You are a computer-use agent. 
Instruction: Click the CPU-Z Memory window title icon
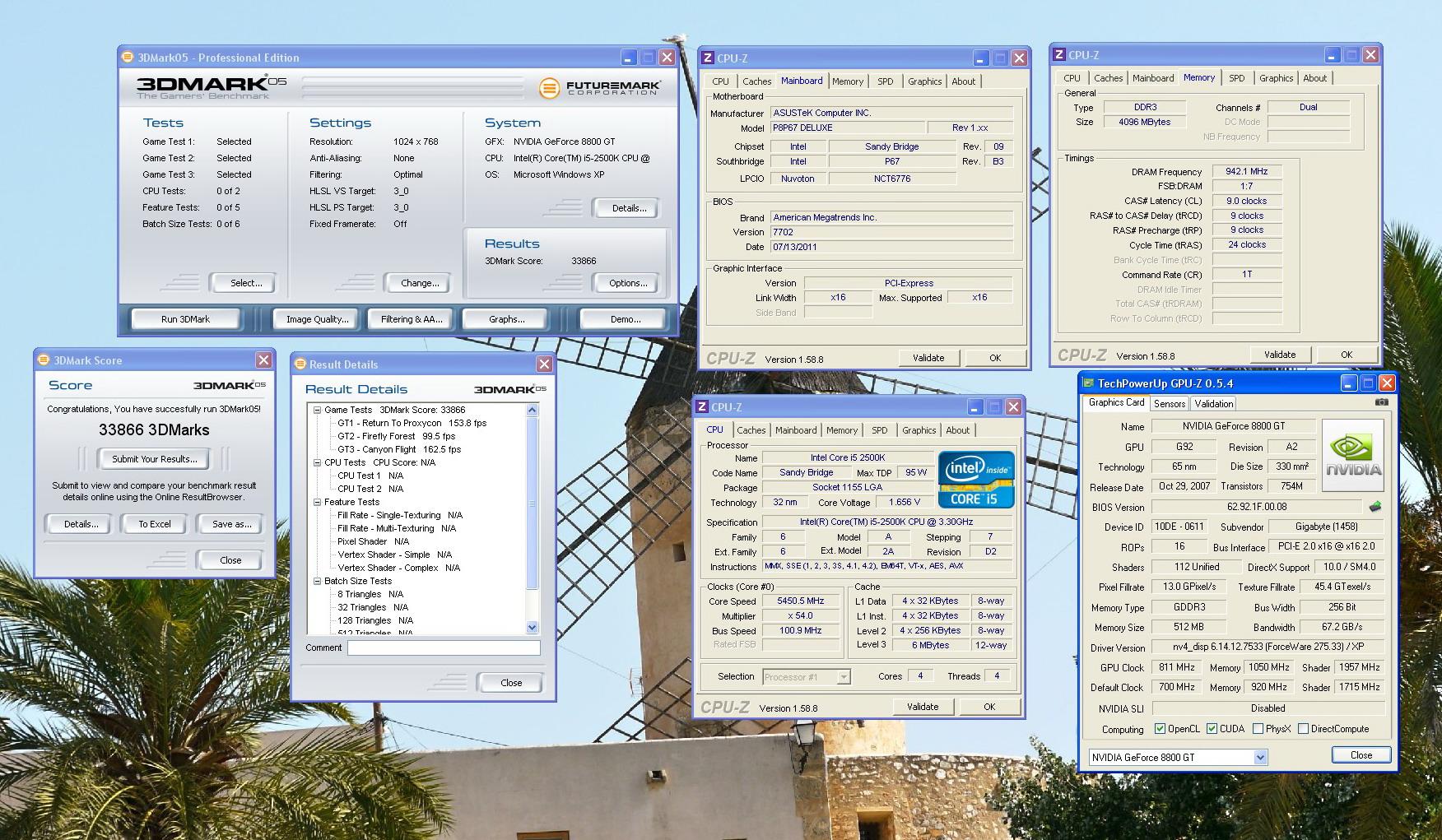[x=1059, y=54]
